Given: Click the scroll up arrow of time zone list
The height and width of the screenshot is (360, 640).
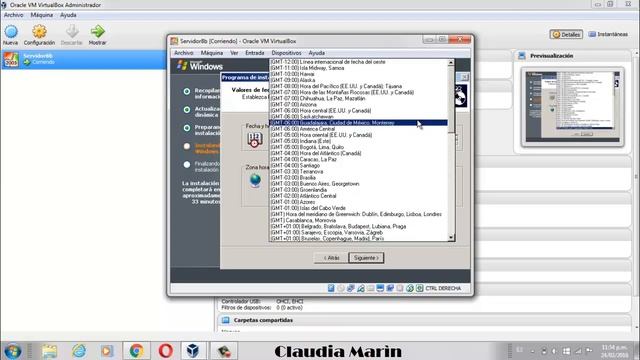Looking at the screenshot, I should (451, 62).
